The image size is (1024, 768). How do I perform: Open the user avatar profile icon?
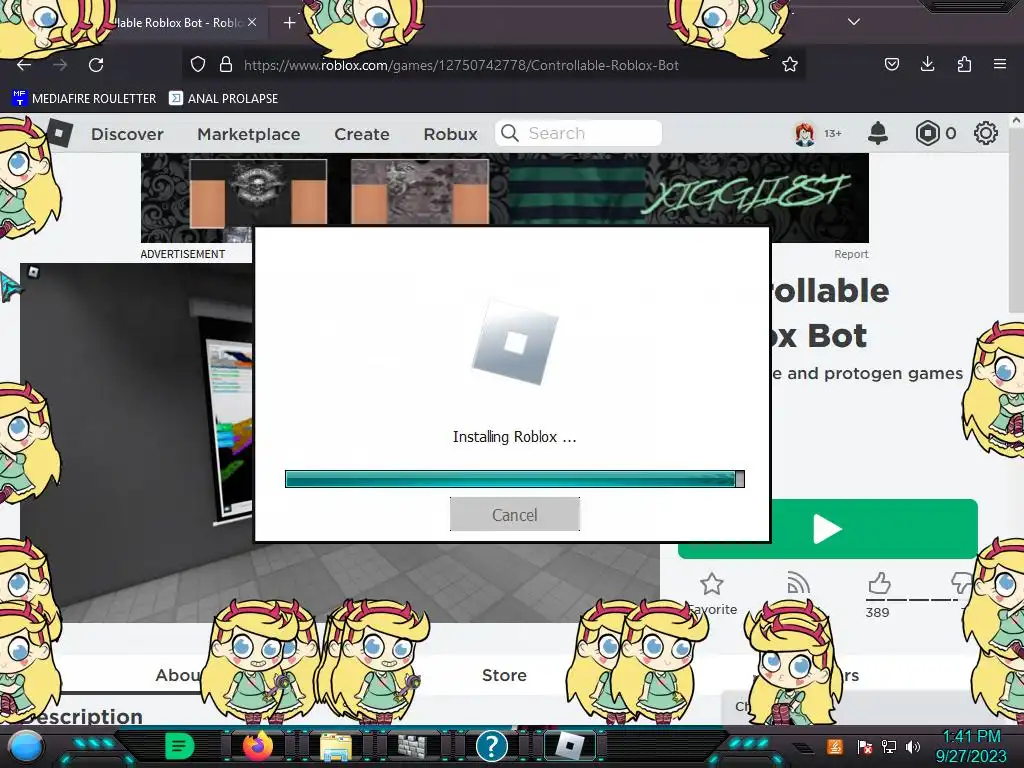[805, 134]
